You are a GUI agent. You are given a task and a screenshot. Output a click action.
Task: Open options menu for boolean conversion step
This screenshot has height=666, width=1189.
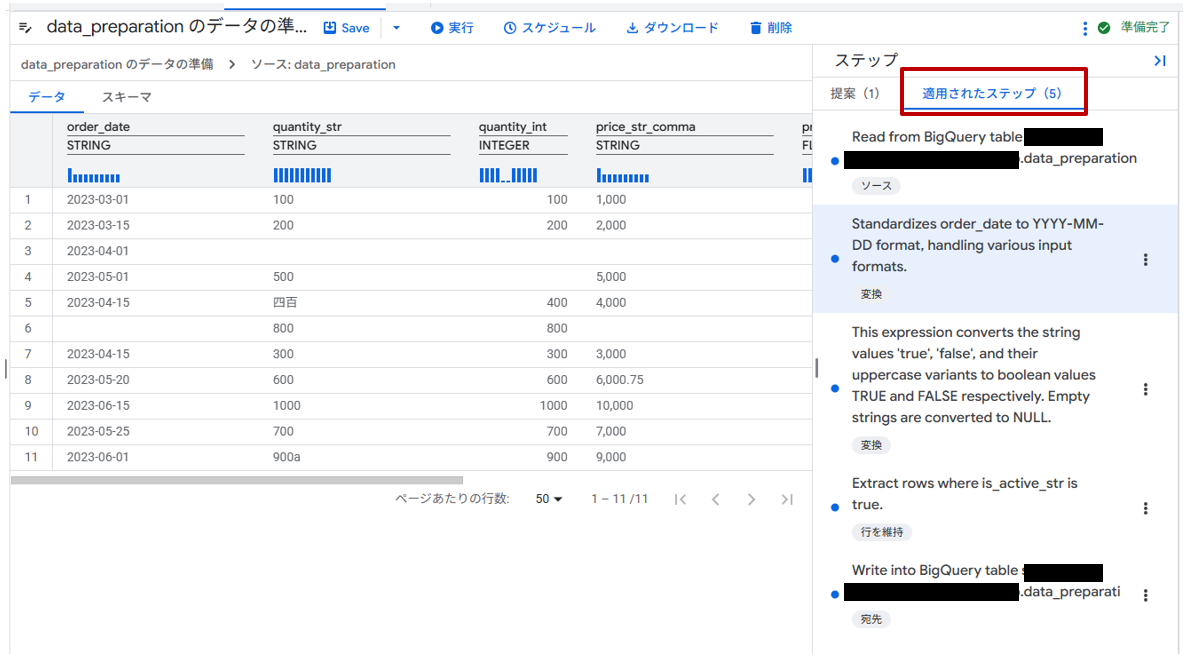pos(1145,389)
